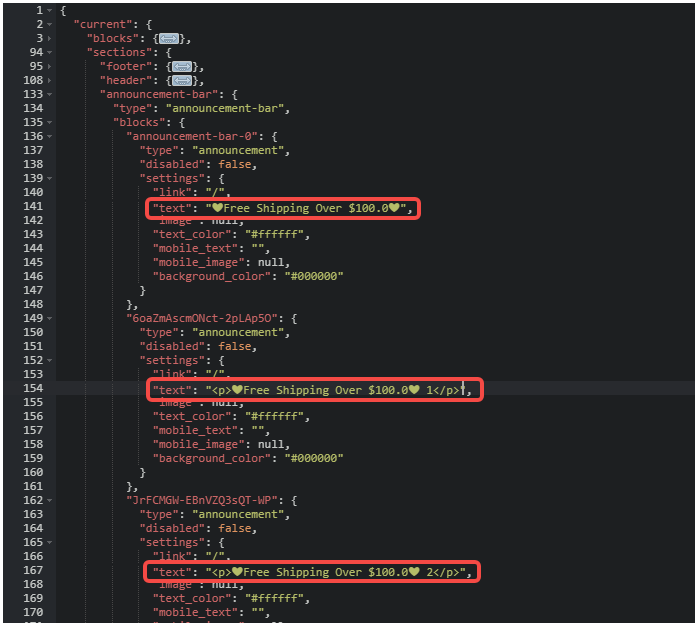The image size is (695, 633).
Task: Click "announcement" value on line 150
Action: point(238,332)
